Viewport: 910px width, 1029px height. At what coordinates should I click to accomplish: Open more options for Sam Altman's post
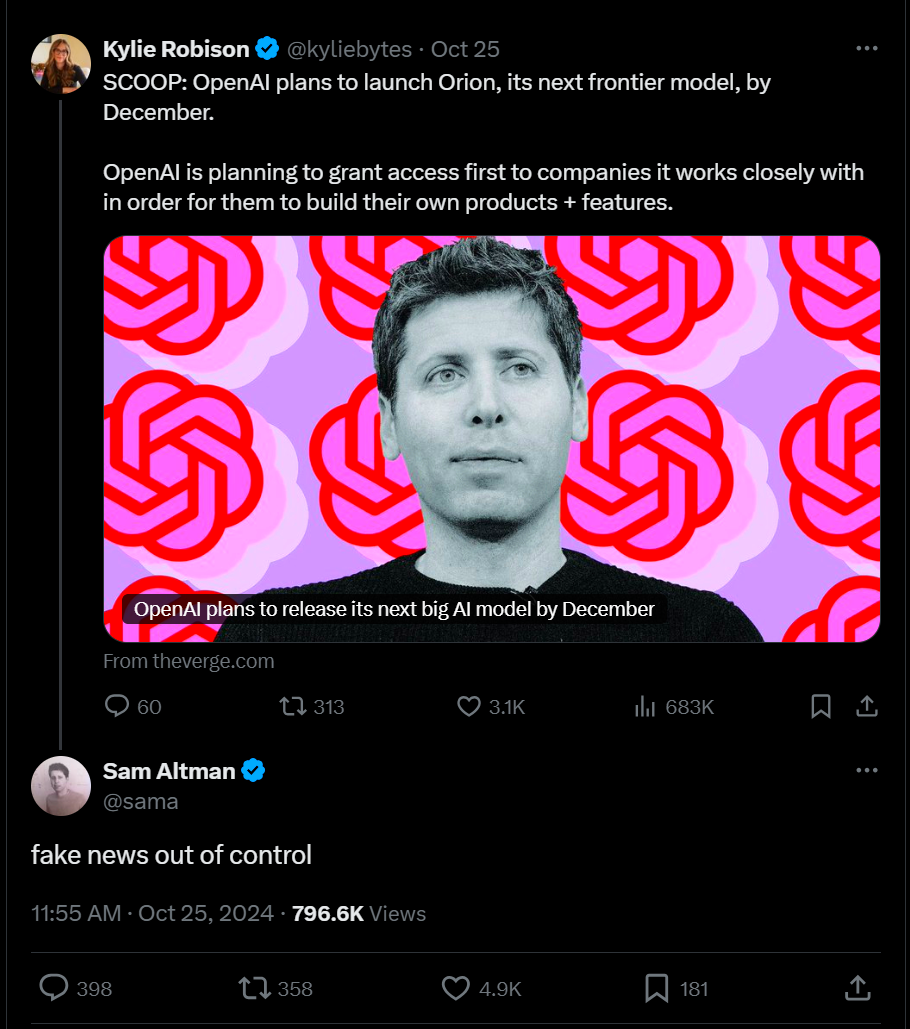click(867, 770)
